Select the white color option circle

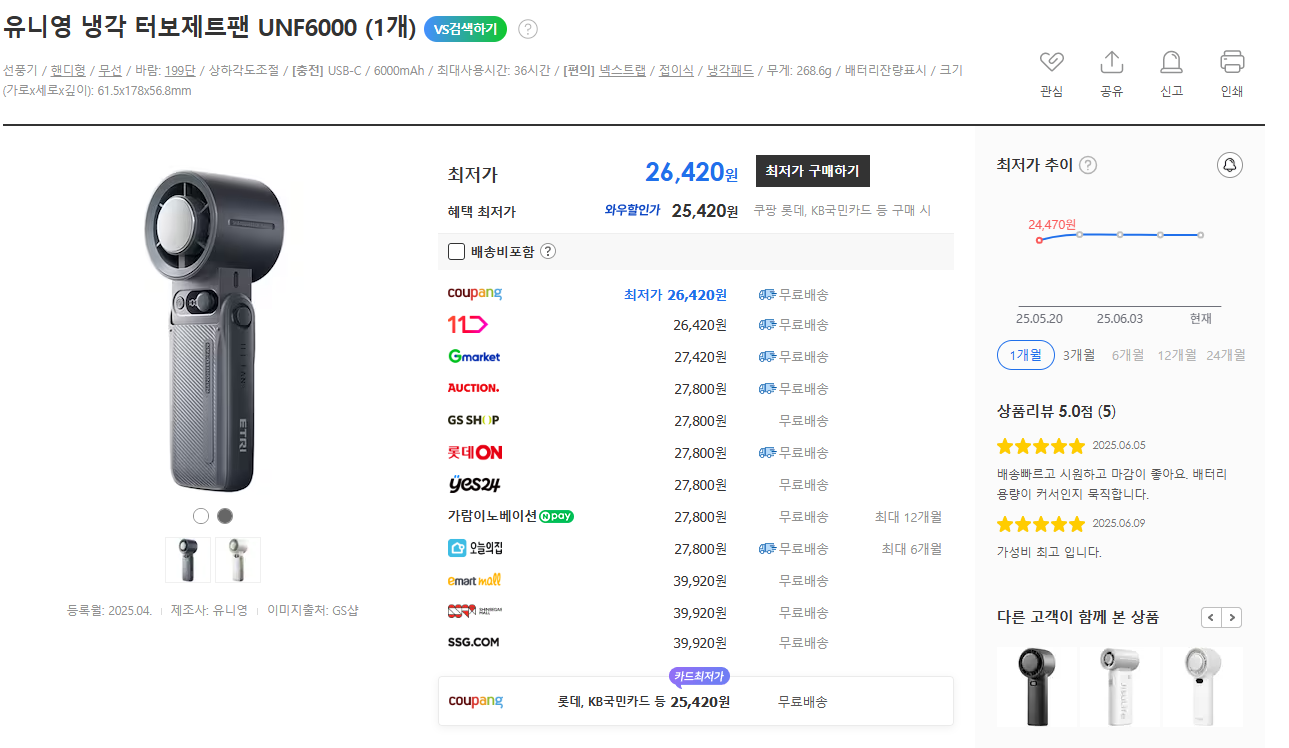[x=201, y=516]
